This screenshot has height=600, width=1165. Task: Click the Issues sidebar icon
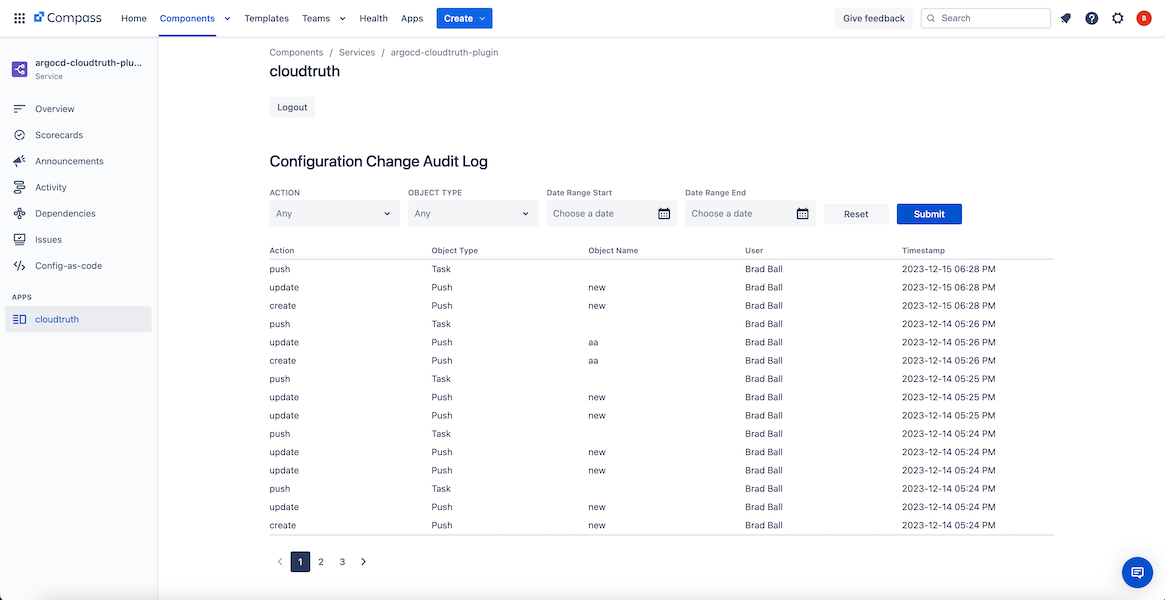(x=20, y=240)
